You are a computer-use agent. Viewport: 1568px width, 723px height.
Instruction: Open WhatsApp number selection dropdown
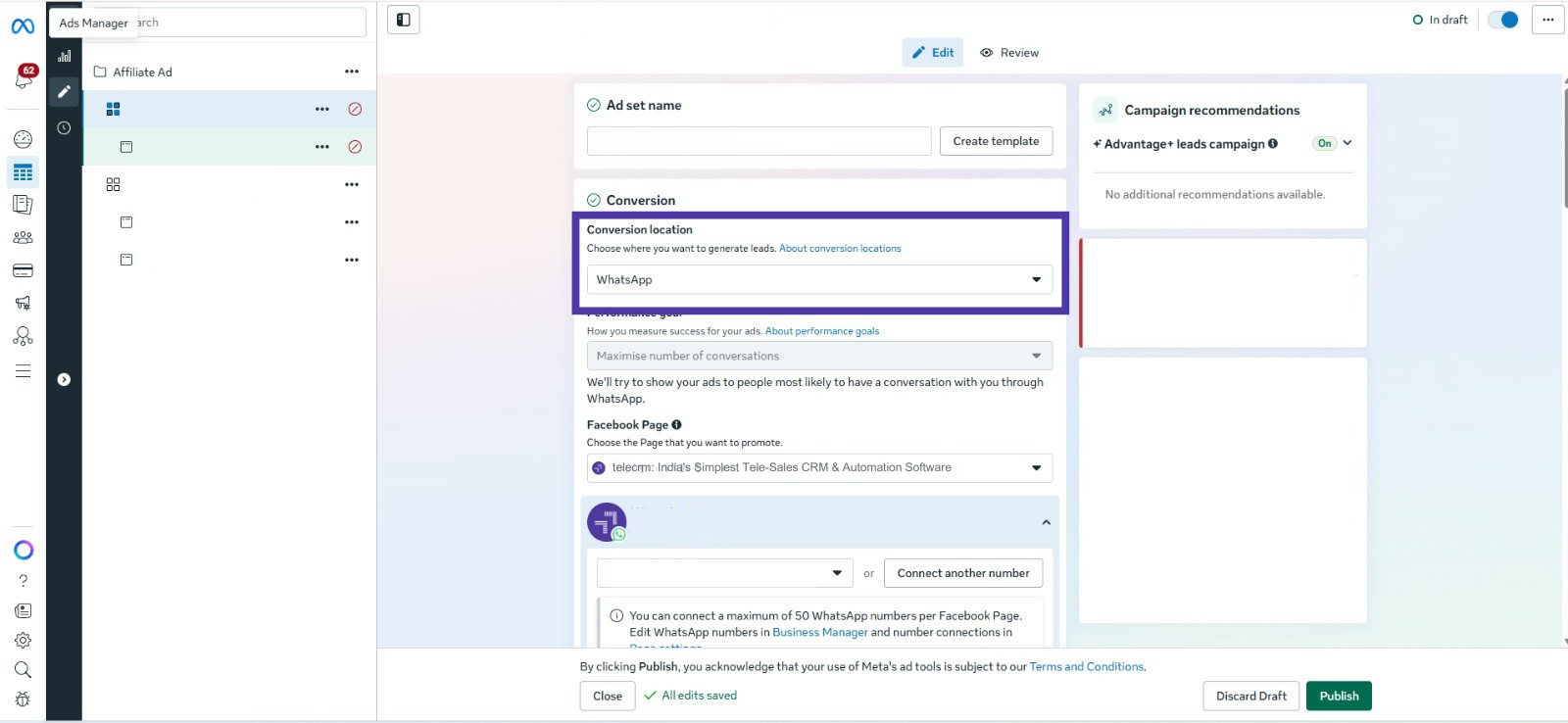(724, 573)
